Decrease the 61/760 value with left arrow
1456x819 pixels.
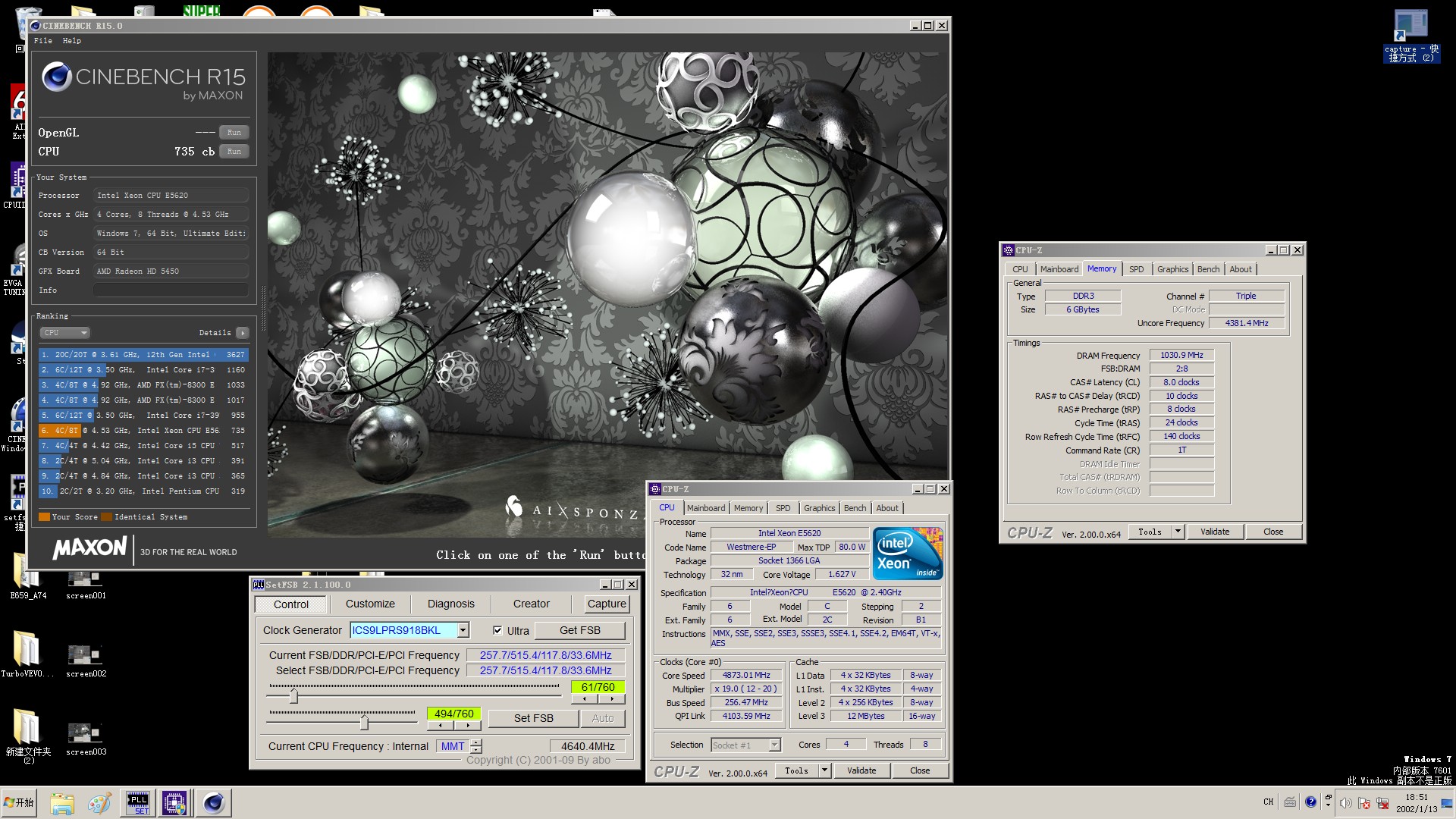[584, 699]
